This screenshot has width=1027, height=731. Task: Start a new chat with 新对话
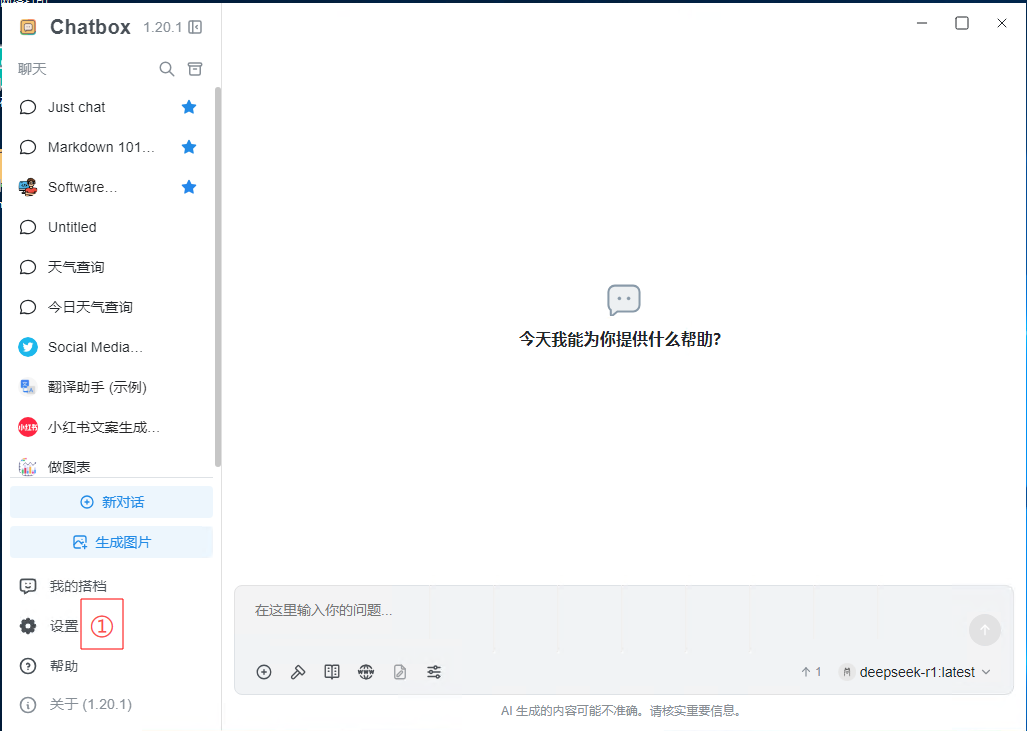[111, 502]
